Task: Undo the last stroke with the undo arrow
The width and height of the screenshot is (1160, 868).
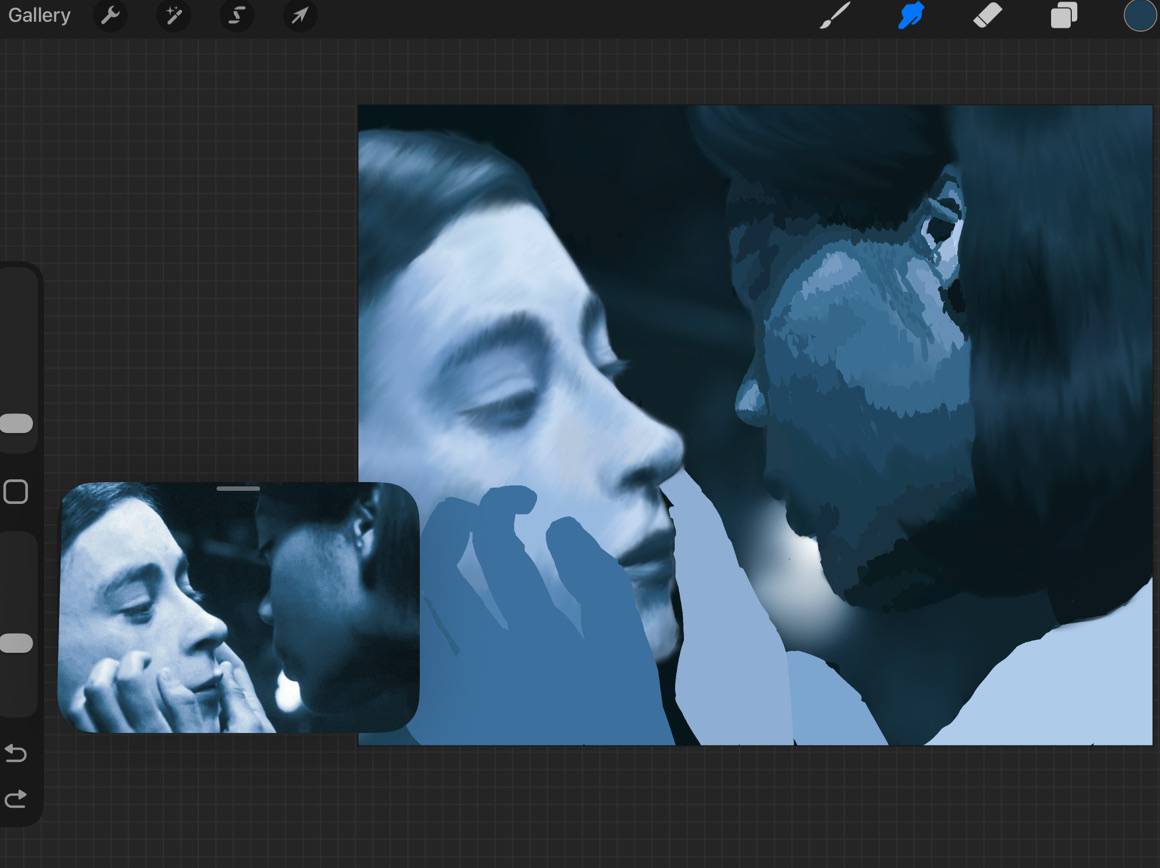Action: click(16, 753)
